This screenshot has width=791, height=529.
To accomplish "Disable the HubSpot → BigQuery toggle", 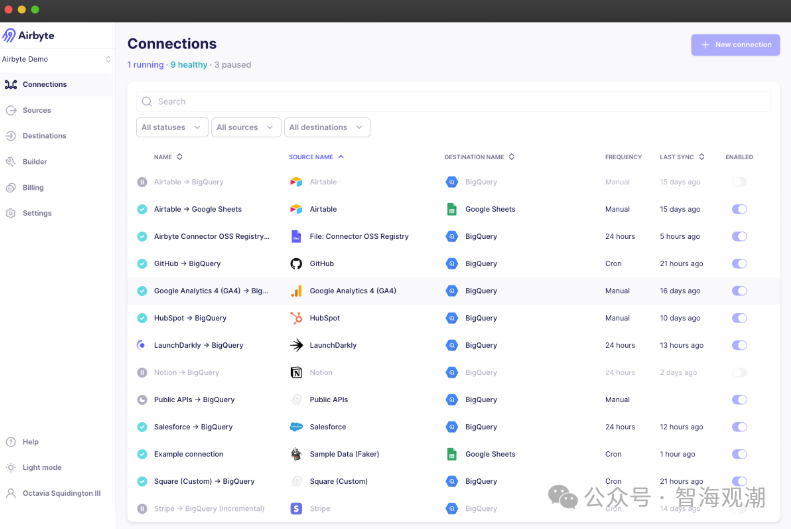I will pos(739,318).
